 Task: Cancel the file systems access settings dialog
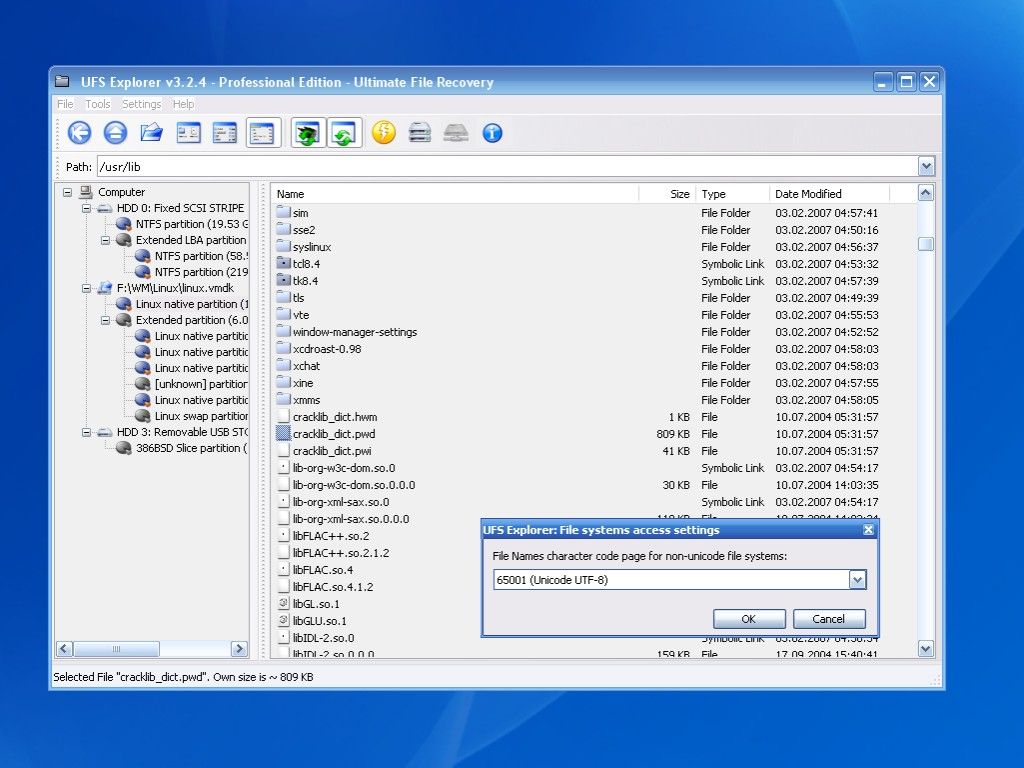click(x=829, y=619)
